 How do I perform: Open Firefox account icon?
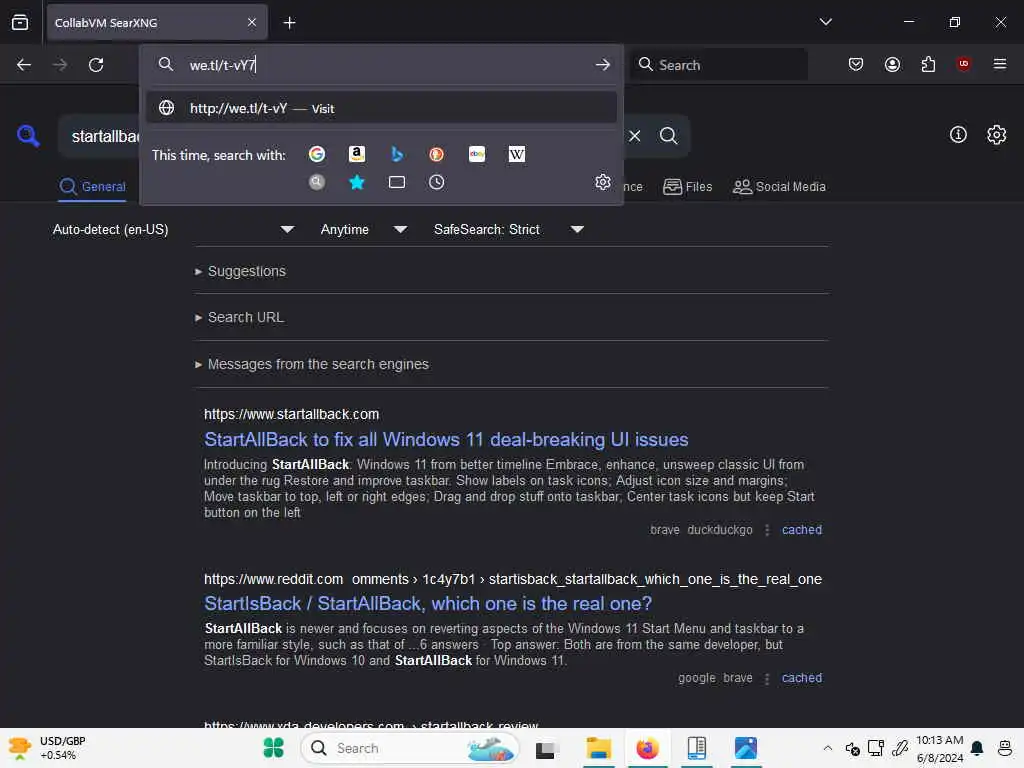[x=892, y=64]
